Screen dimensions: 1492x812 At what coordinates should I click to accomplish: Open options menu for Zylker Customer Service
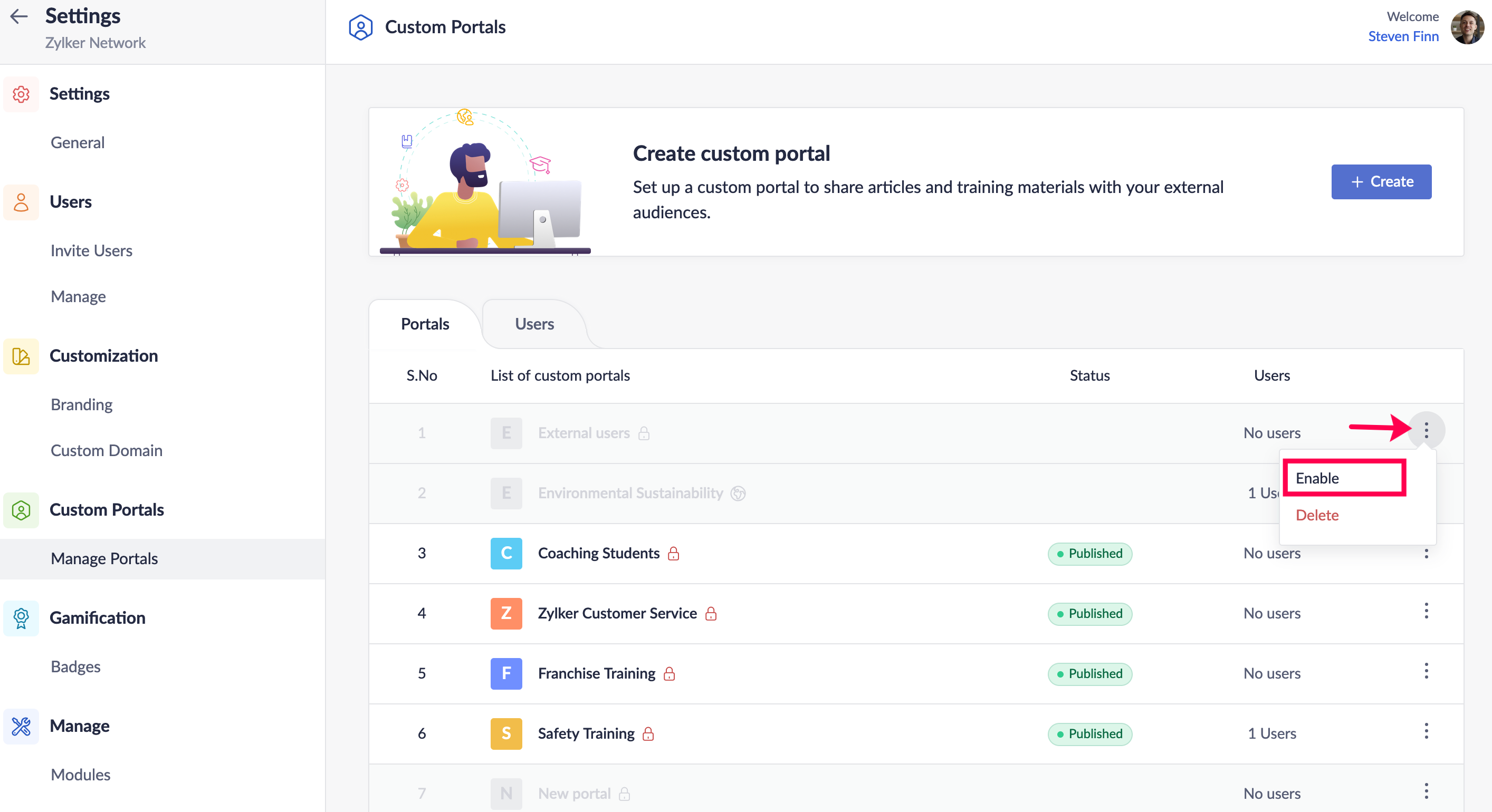coord(1426,611)
